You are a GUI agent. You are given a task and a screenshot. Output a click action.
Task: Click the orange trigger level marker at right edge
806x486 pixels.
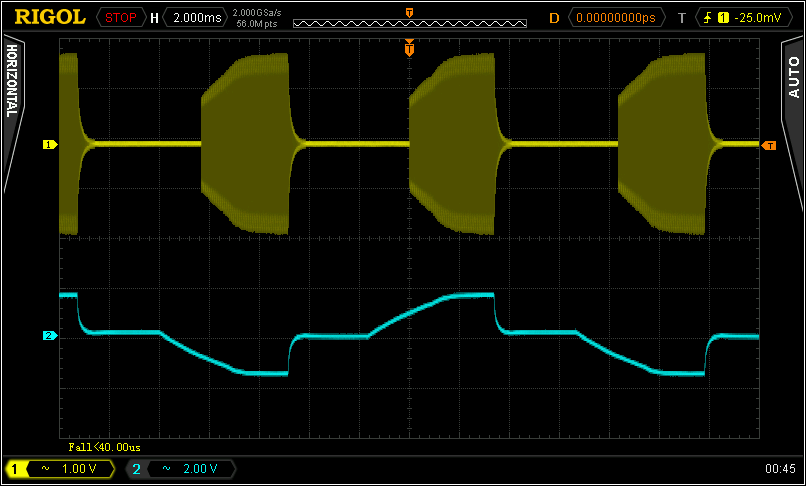click(769, 146)
